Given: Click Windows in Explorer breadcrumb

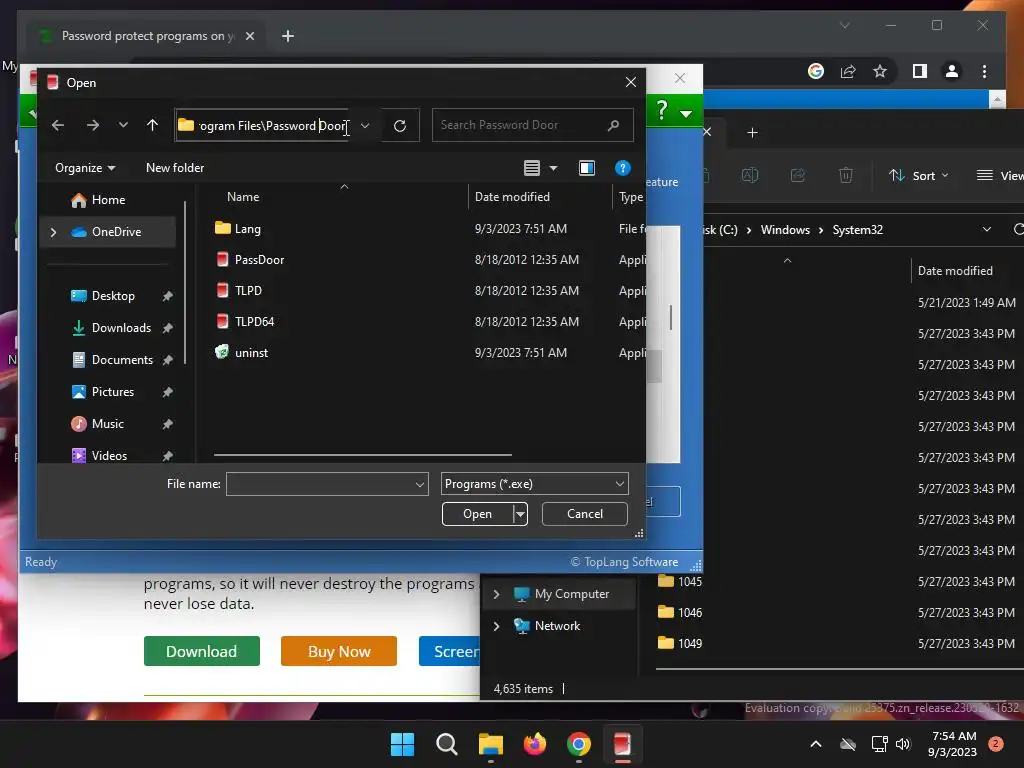Looking at the screenshot, I should 785,230.
